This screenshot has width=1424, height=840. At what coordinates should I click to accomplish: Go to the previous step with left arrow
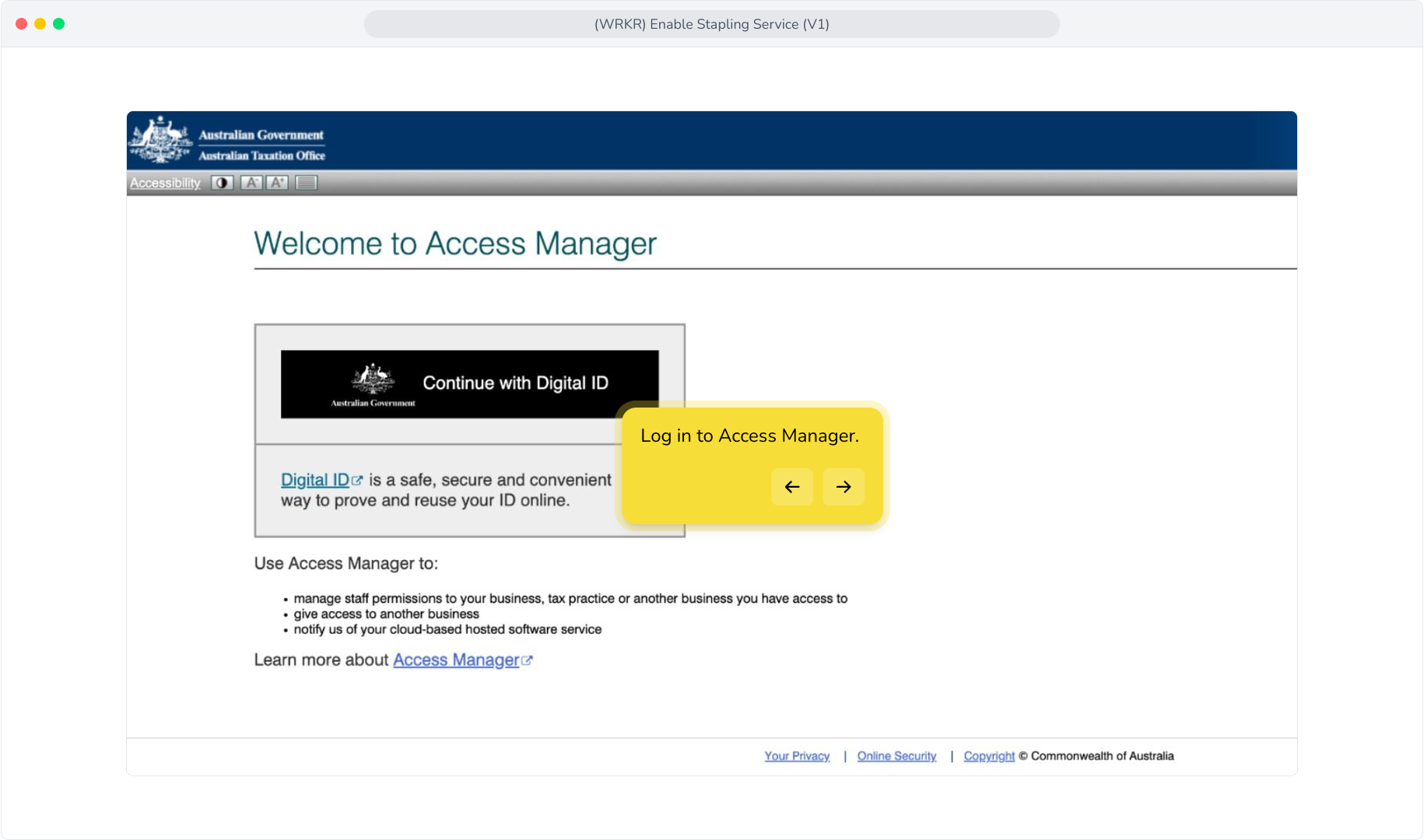(792, 487)
